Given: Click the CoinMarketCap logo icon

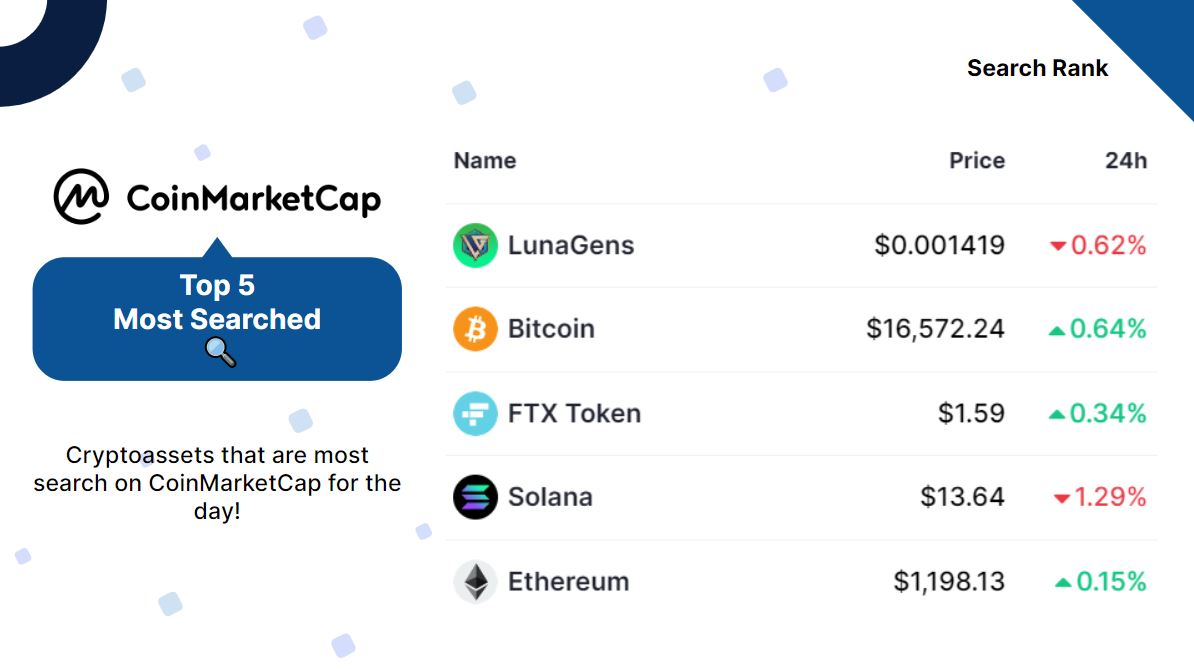Looking at the screenshot, I should point(81,197).
